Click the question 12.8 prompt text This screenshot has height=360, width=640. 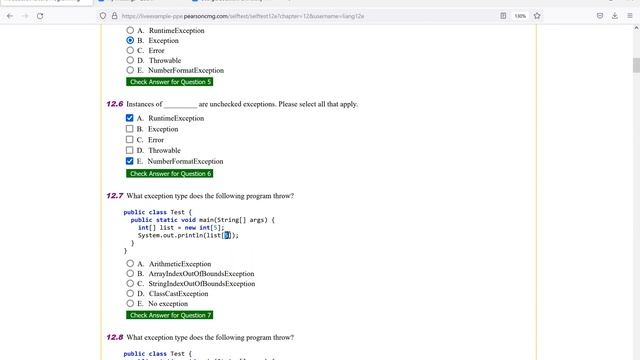coord(210,338)
